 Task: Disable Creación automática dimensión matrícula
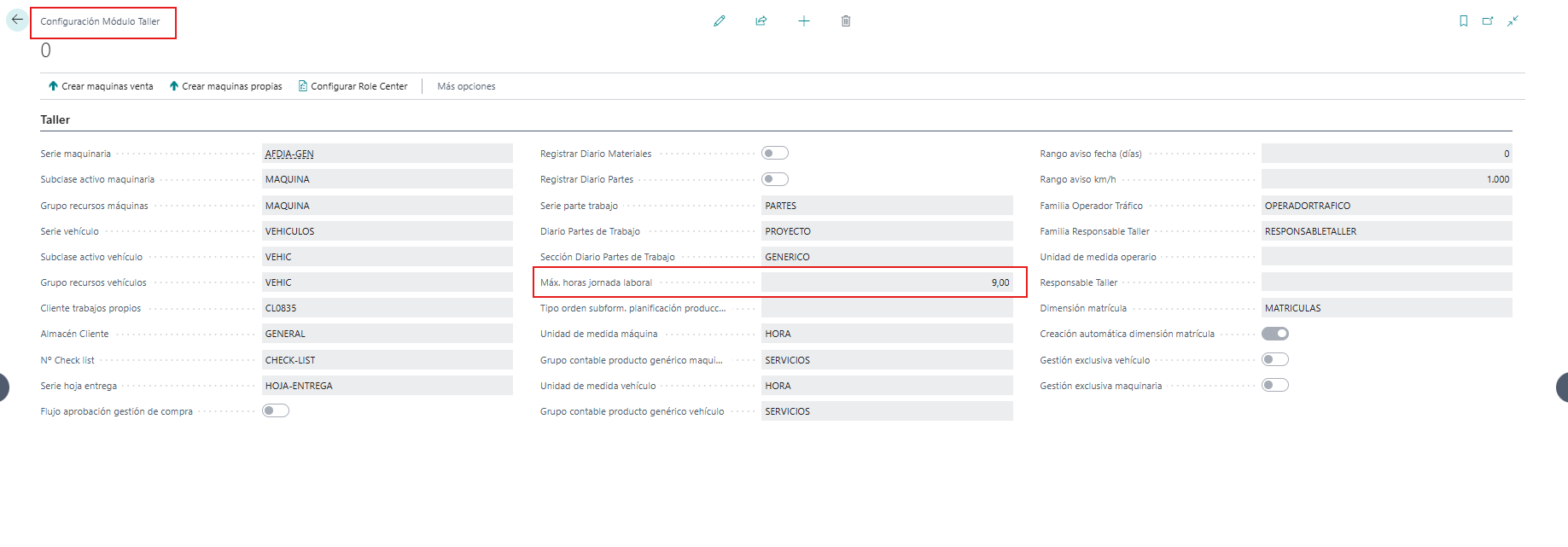[x=1275, y=334]
